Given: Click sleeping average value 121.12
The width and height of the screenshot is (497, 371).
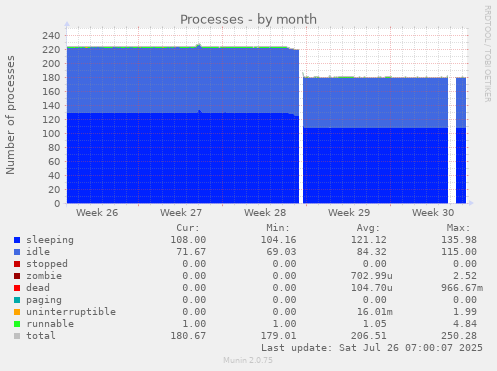Looking at the screenshot, I should pos(369,240).
